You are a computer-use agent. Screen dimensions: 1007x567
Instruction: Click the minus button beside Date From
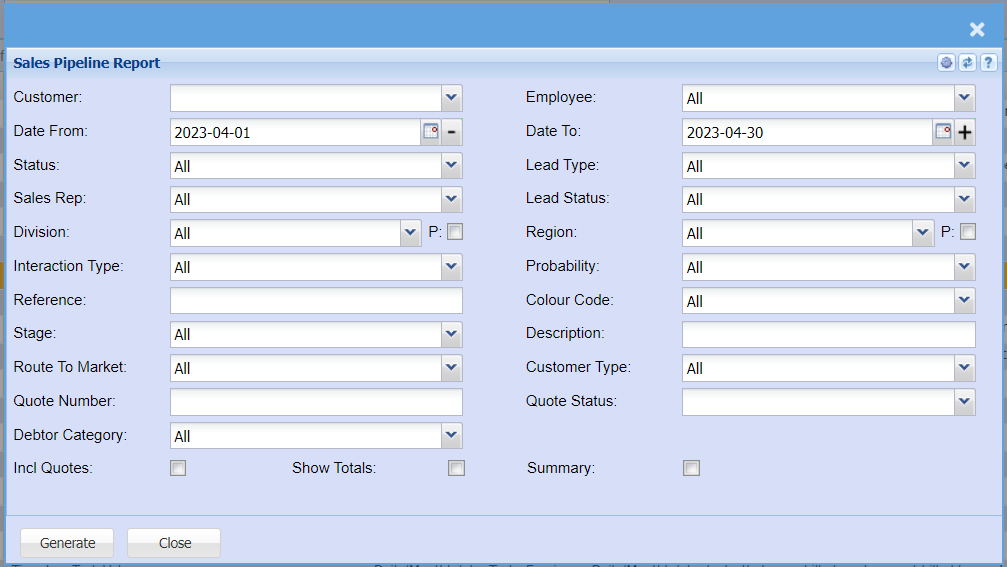tap(452, 132)
